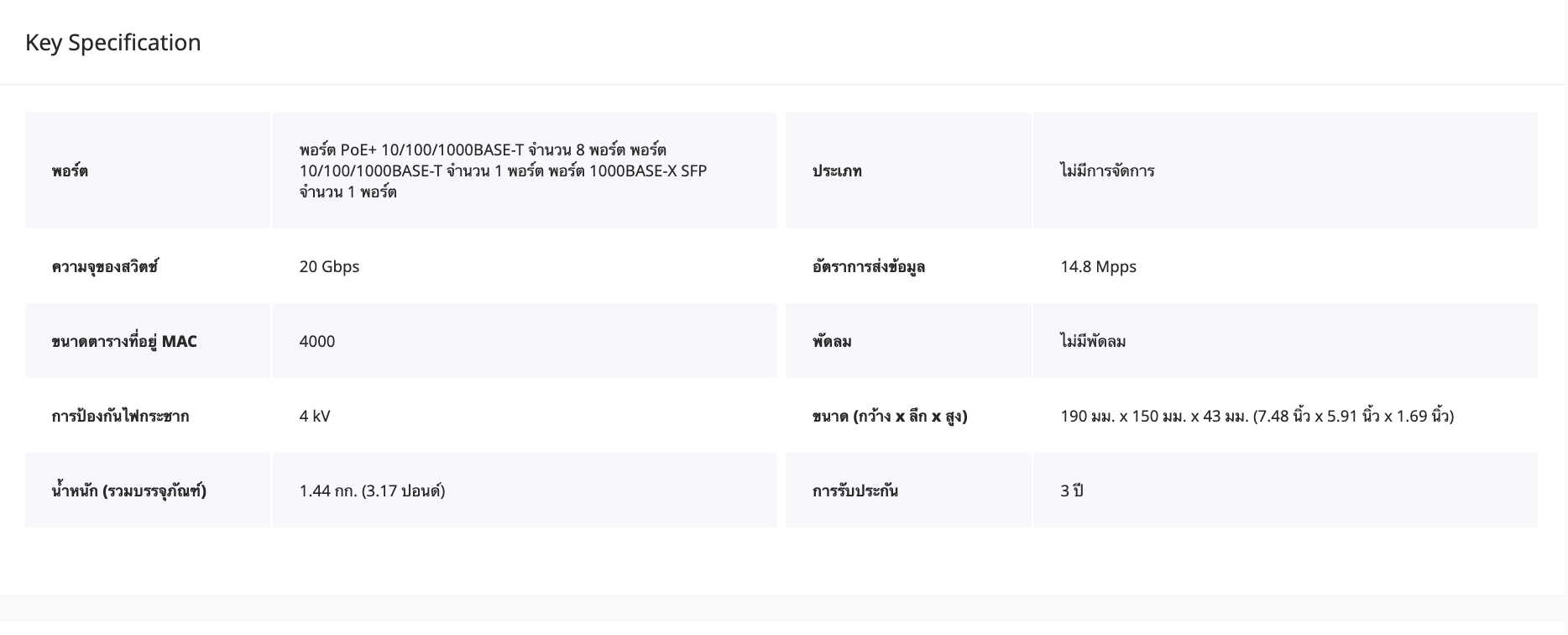The width and height of the screenshot is (1568, 635).
Task: Click the อัตราการส่งข้อมูล label
Action: [x=869, y=266]
